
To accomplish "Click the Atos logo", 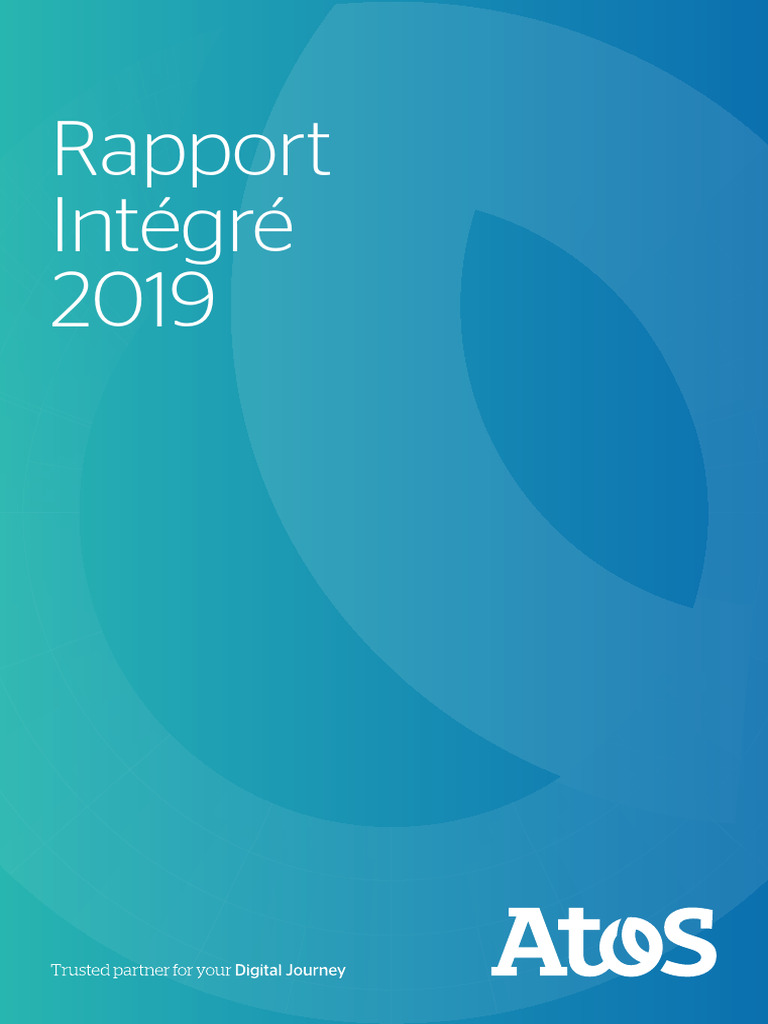I will (x=603, y=941).
